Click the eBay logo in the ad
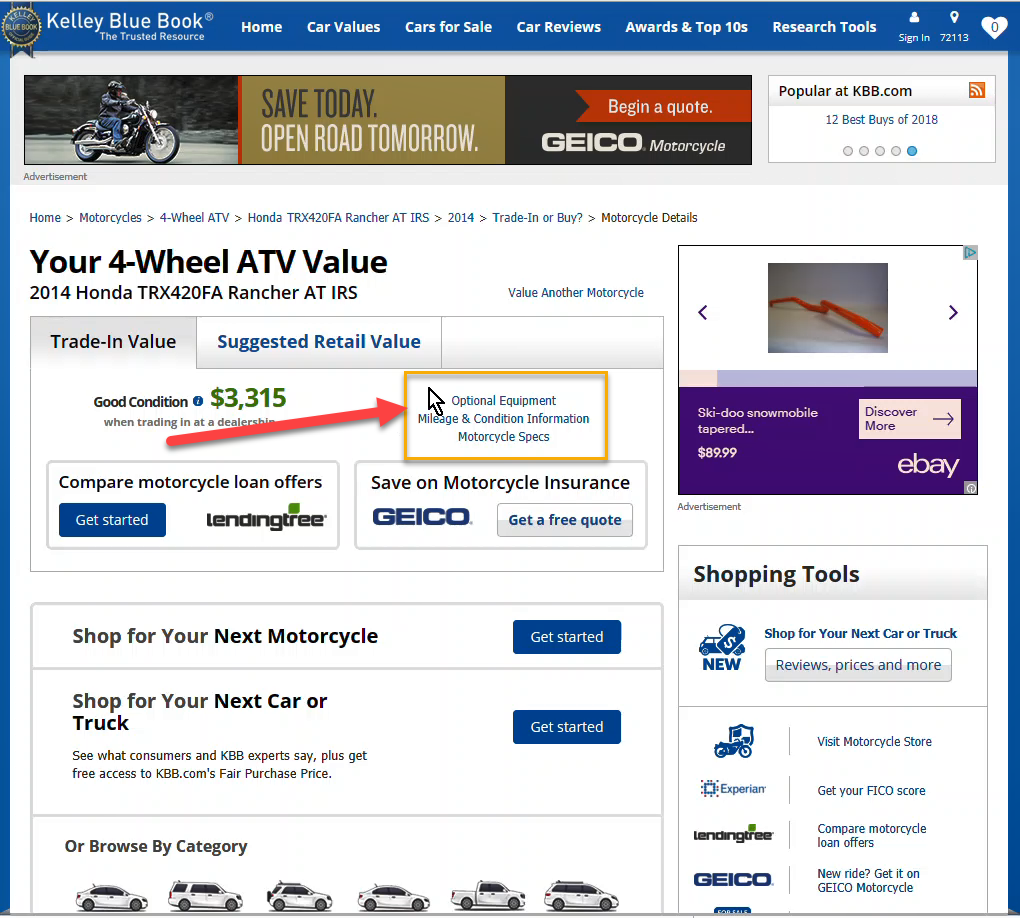1020x918 pixels. point(928,465)
